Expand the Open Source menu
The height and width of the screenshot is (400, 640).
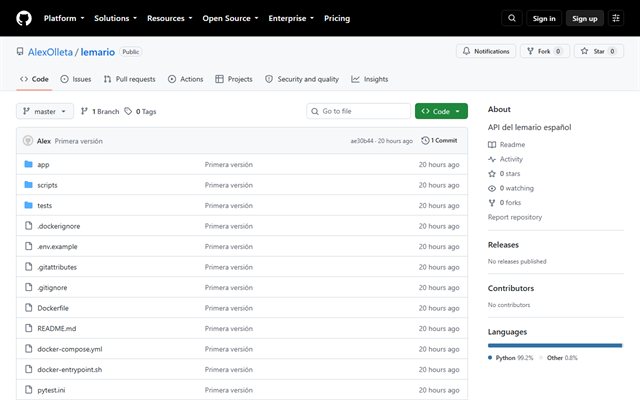click(x=230, y=18)
